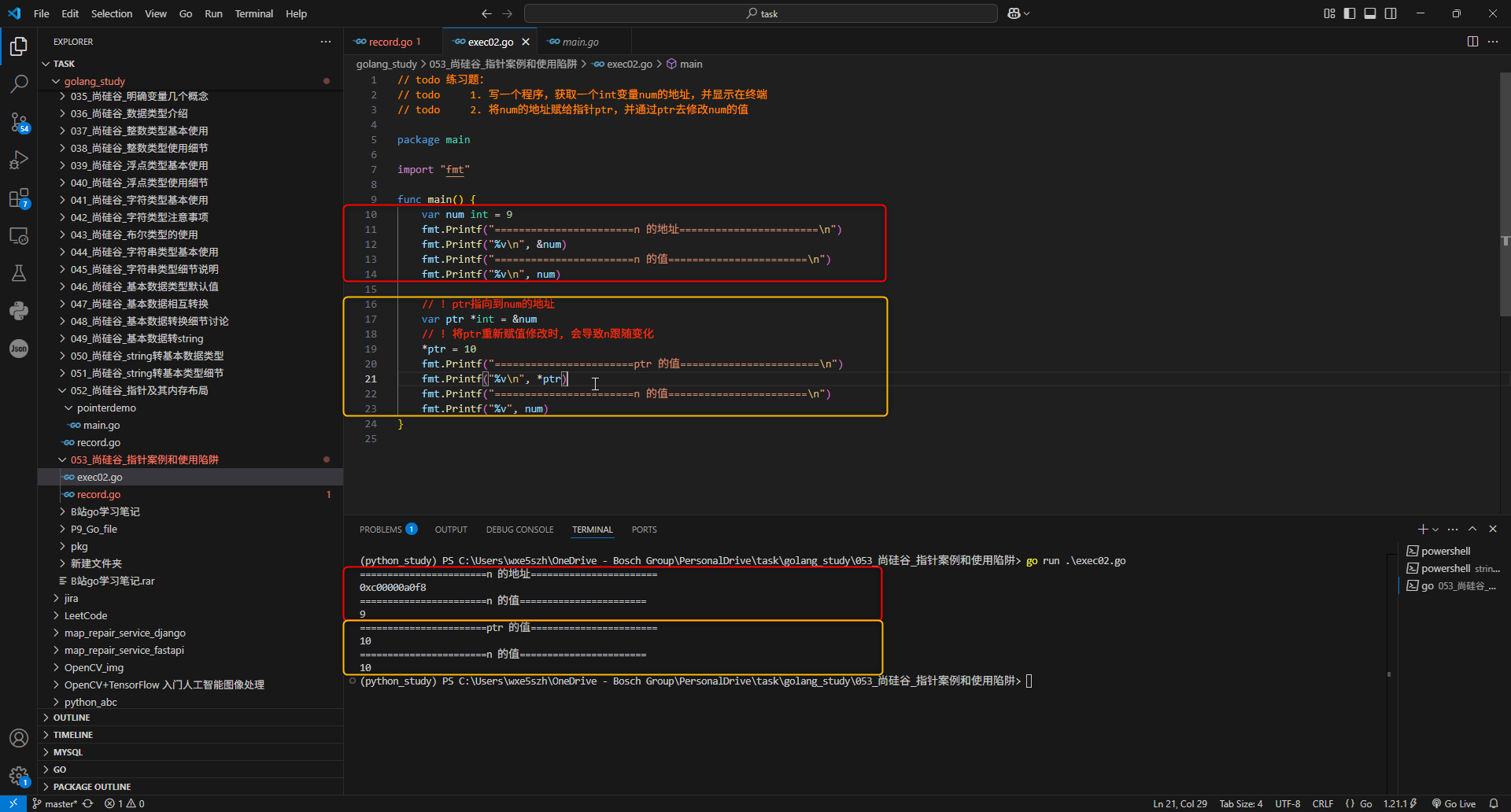Click the editor vertical scrollbar

coord(1505,194)
